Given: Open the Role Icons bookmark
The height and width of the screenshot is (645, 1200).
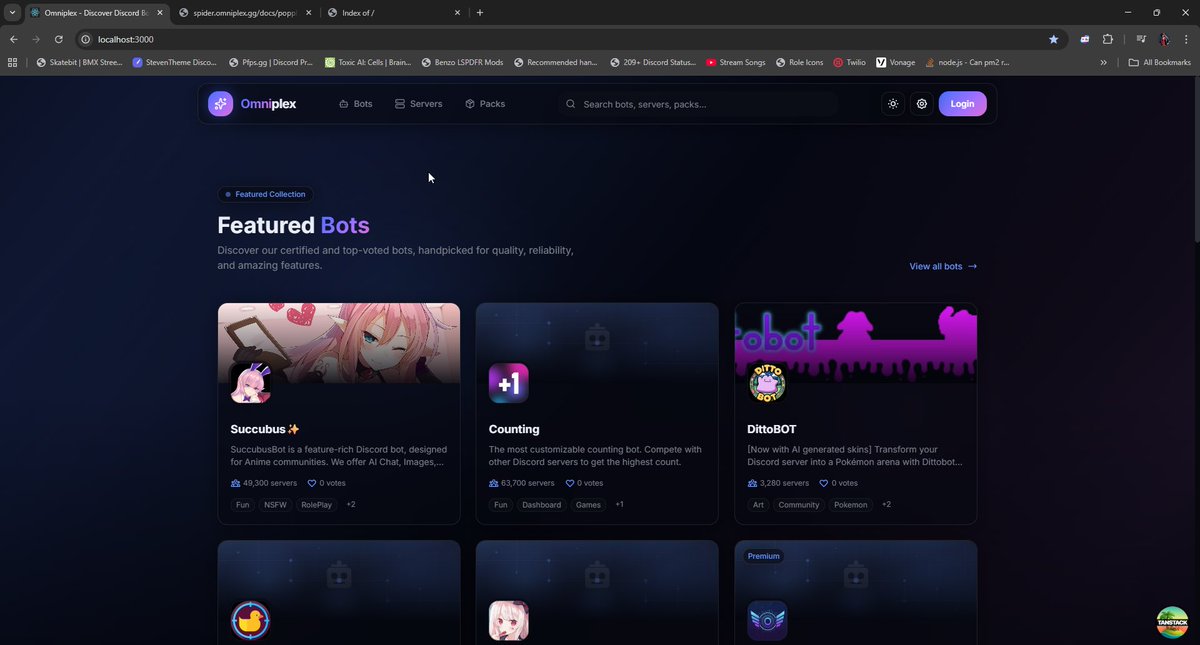Looking at the screenshot, I should [x=799, y=62].
